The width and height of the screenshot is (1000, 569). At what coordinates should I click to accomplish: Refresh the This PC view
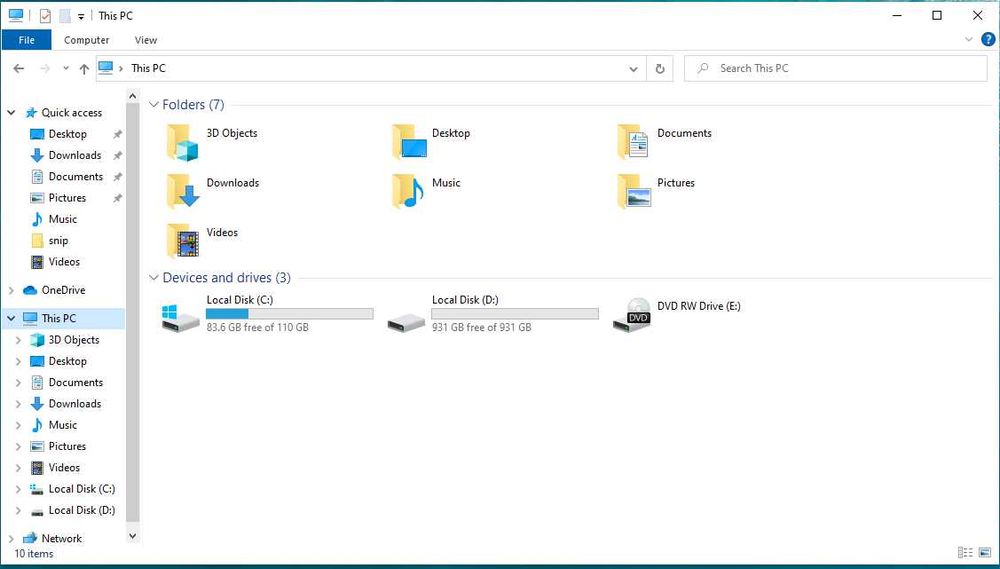(x=660, y=68)
